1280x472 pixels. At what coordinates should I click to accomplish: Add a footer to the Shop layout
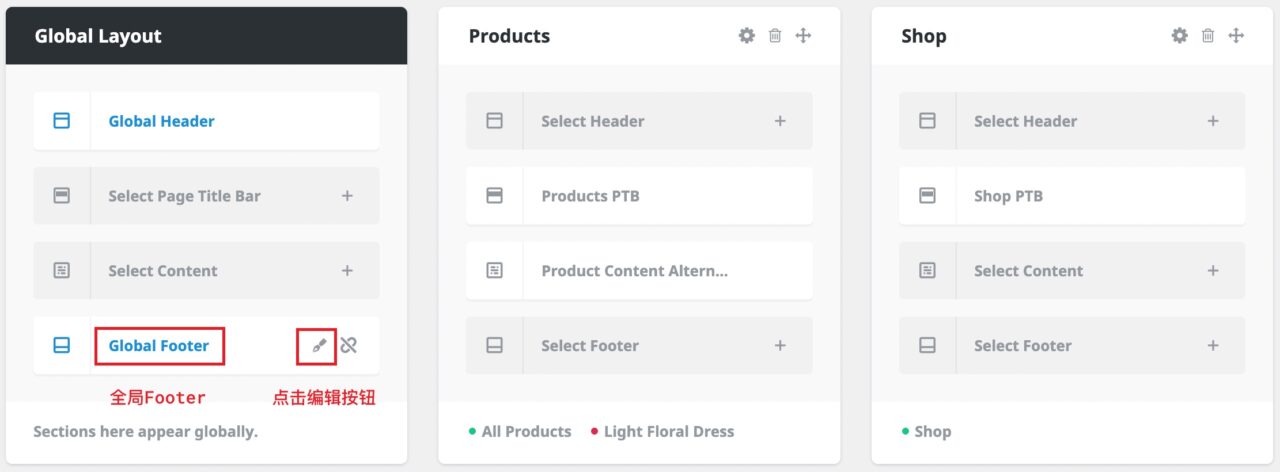tap(1213, 346)
